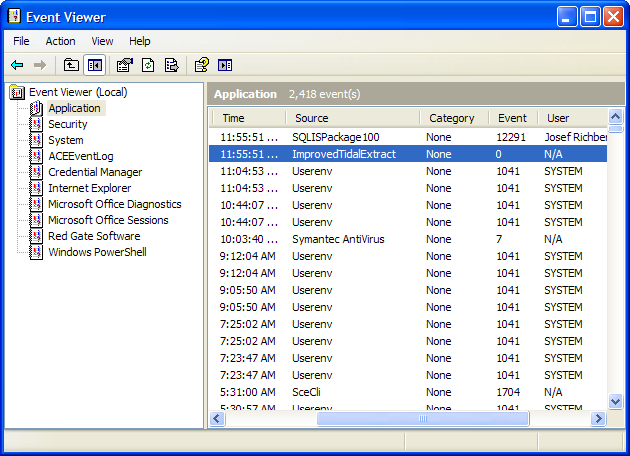This screenshot has width=630, height=456.
Task: Click the Export List toolbar icon
Action: point(172,65)
